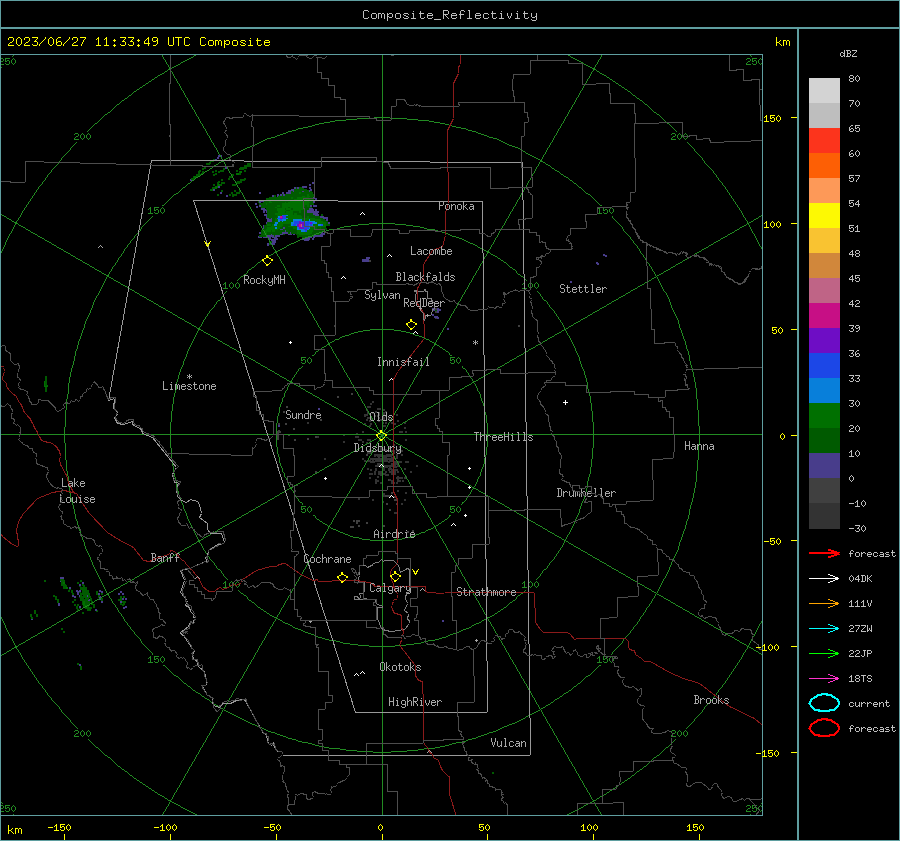Click the ThreeHills label

(503, 437)
